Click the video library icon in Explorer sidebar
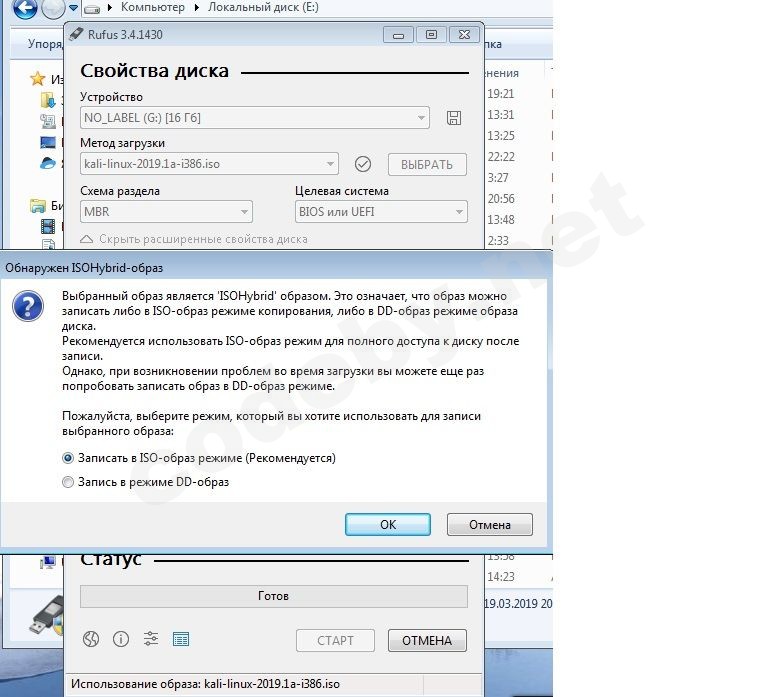The height and width of the screenshot is (697, 768). point(48,226)
